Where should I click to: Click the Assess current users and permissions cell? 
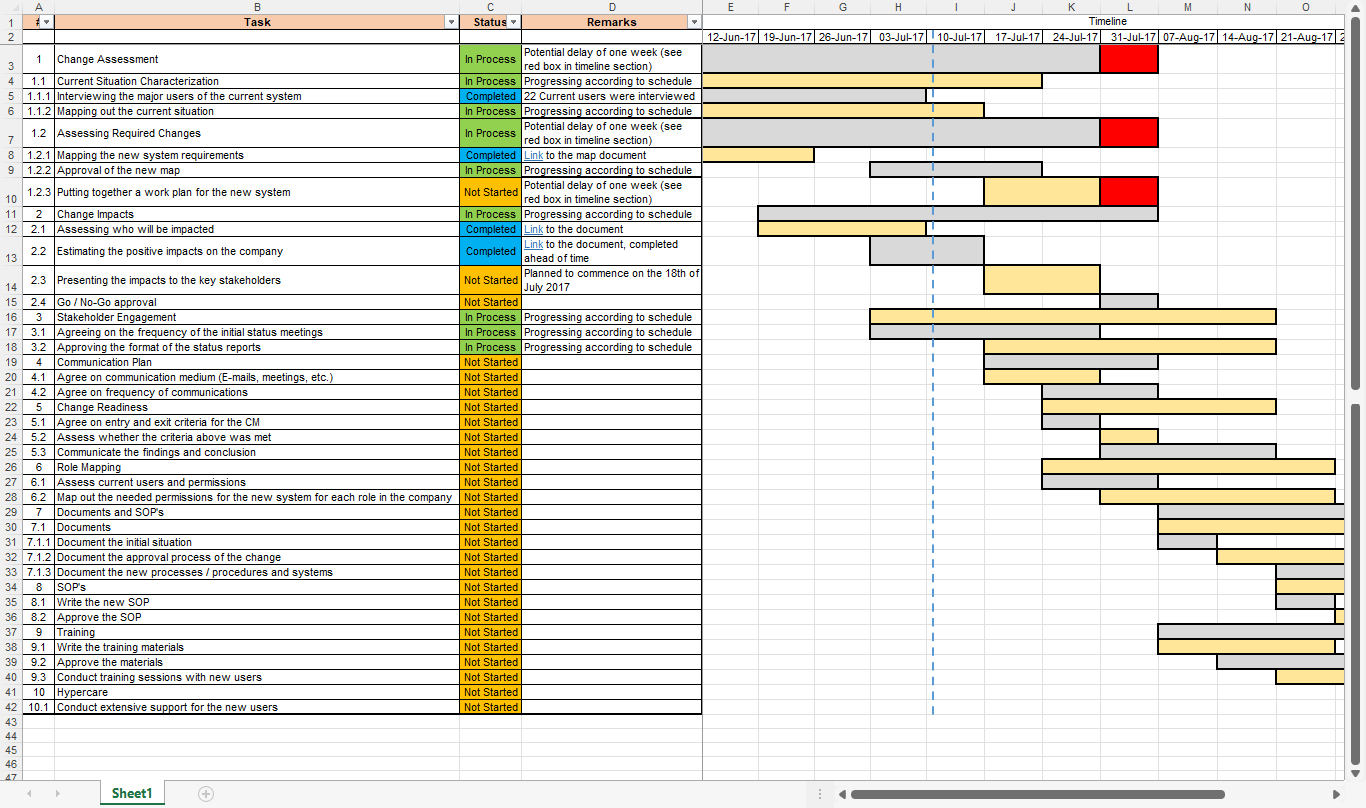point(257,482)
